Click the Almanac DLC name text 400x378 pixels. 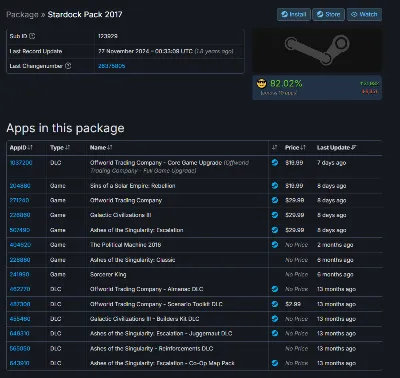coord(146,289)
